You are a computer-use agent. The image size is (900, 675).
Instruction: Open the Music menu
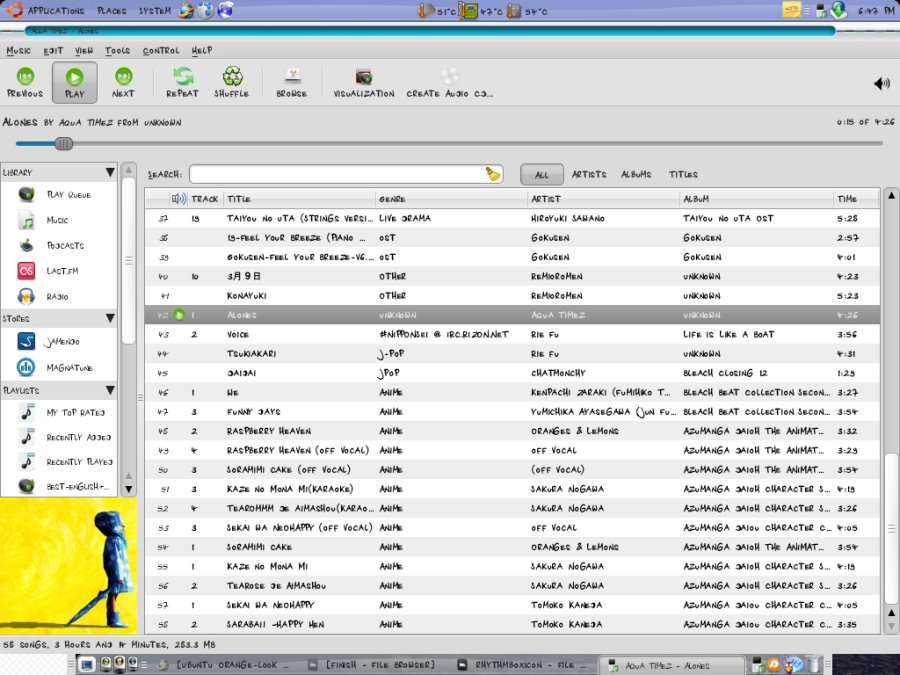tap(18, 51)
